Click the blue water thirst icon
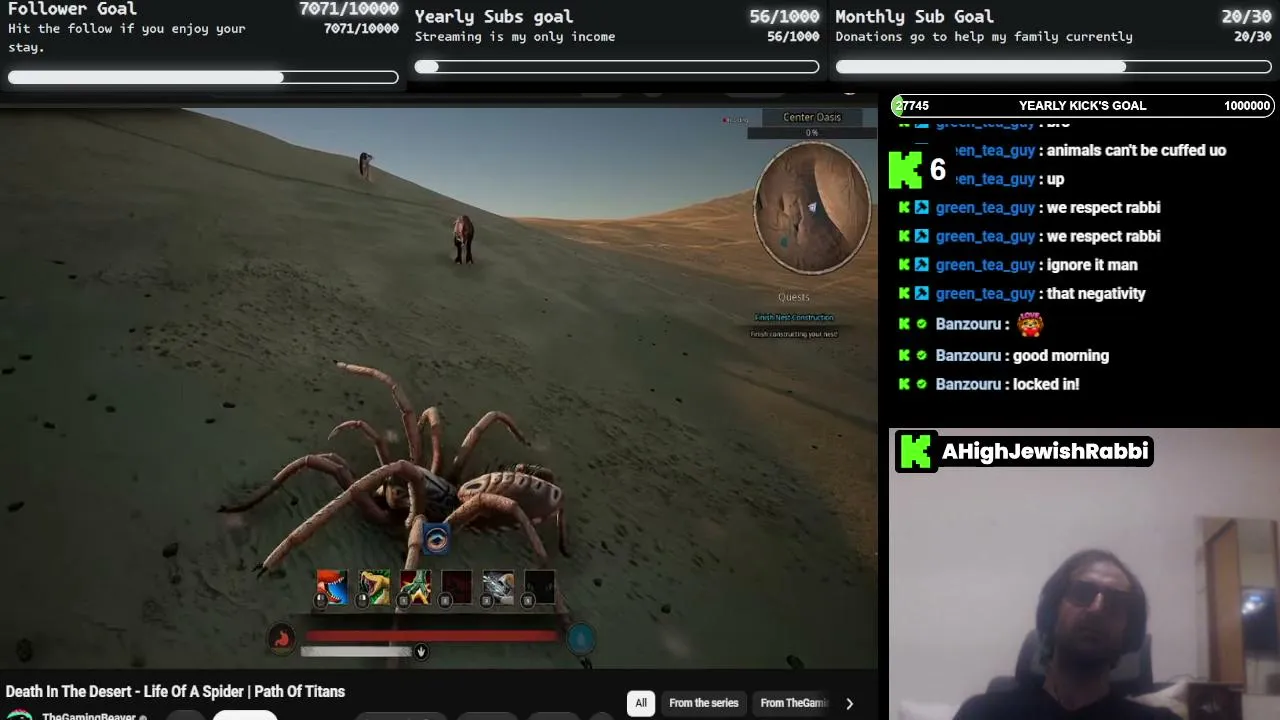 581,638
